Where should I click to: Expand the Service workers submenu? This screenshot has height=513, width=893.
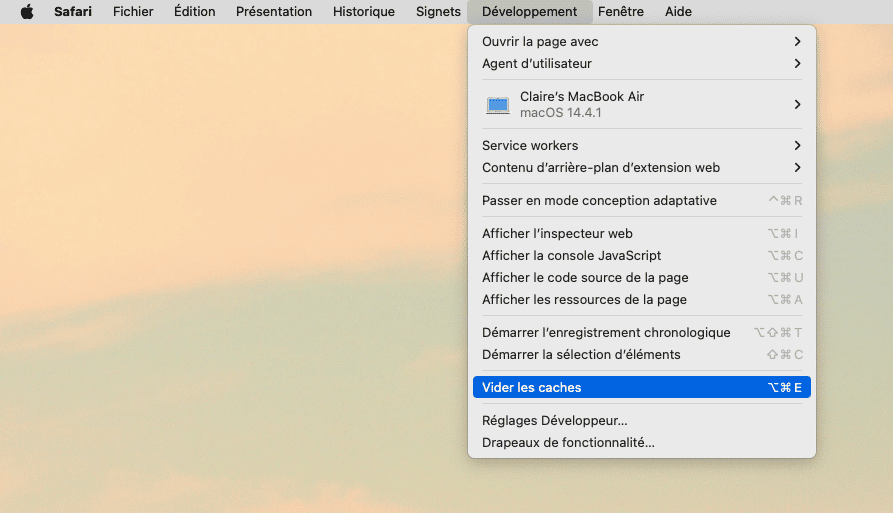[x=642, y=146]
